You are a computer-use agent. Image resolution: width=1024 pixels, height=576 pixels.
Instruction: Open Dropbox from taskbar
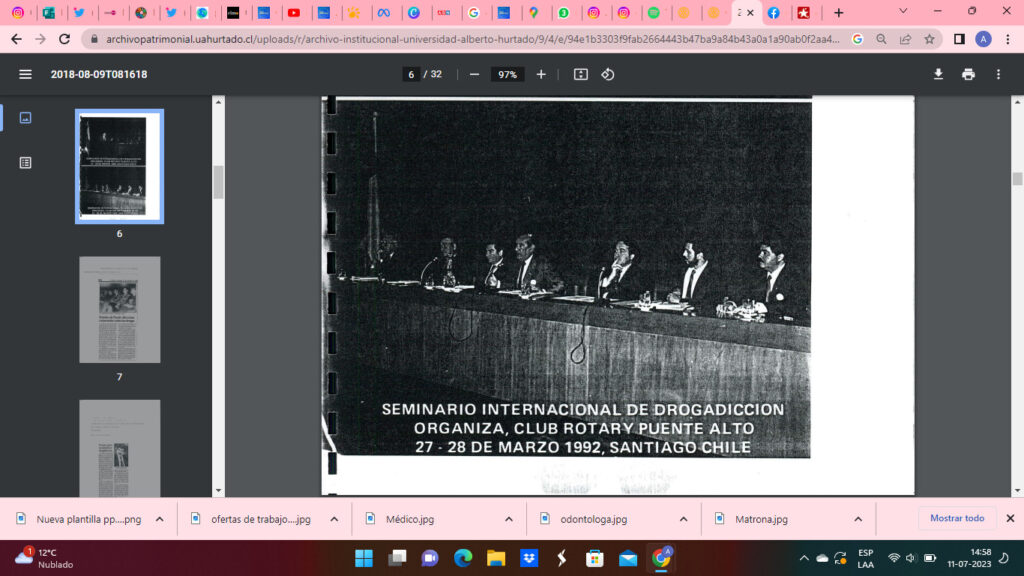[529, 558]
